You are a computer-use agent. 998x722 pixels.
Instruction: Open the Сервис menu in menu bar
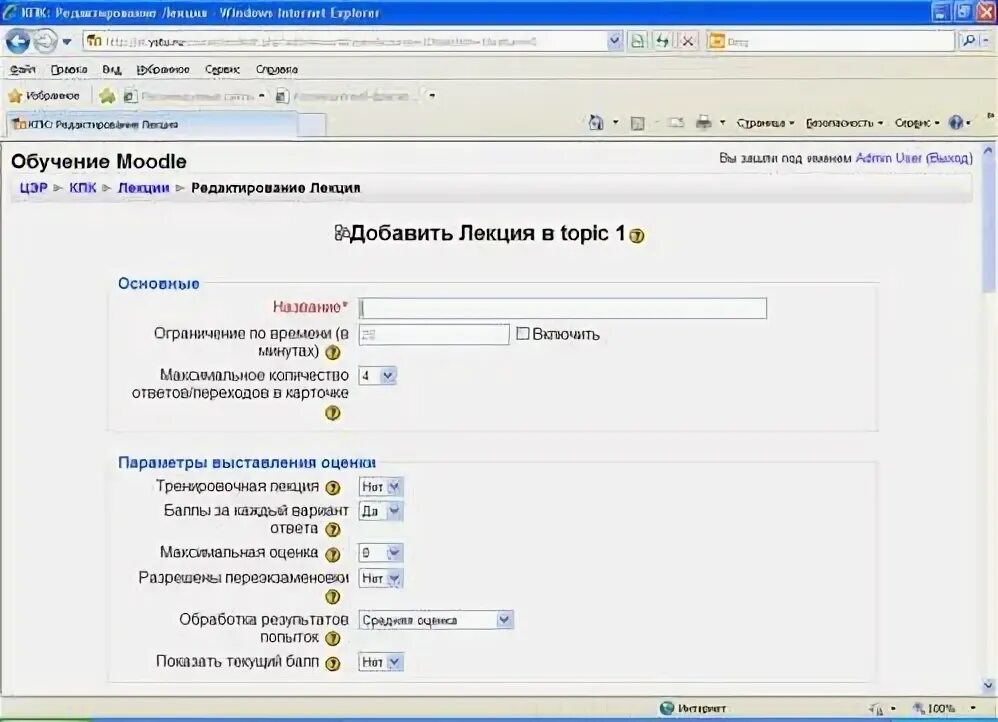point(222,69)
